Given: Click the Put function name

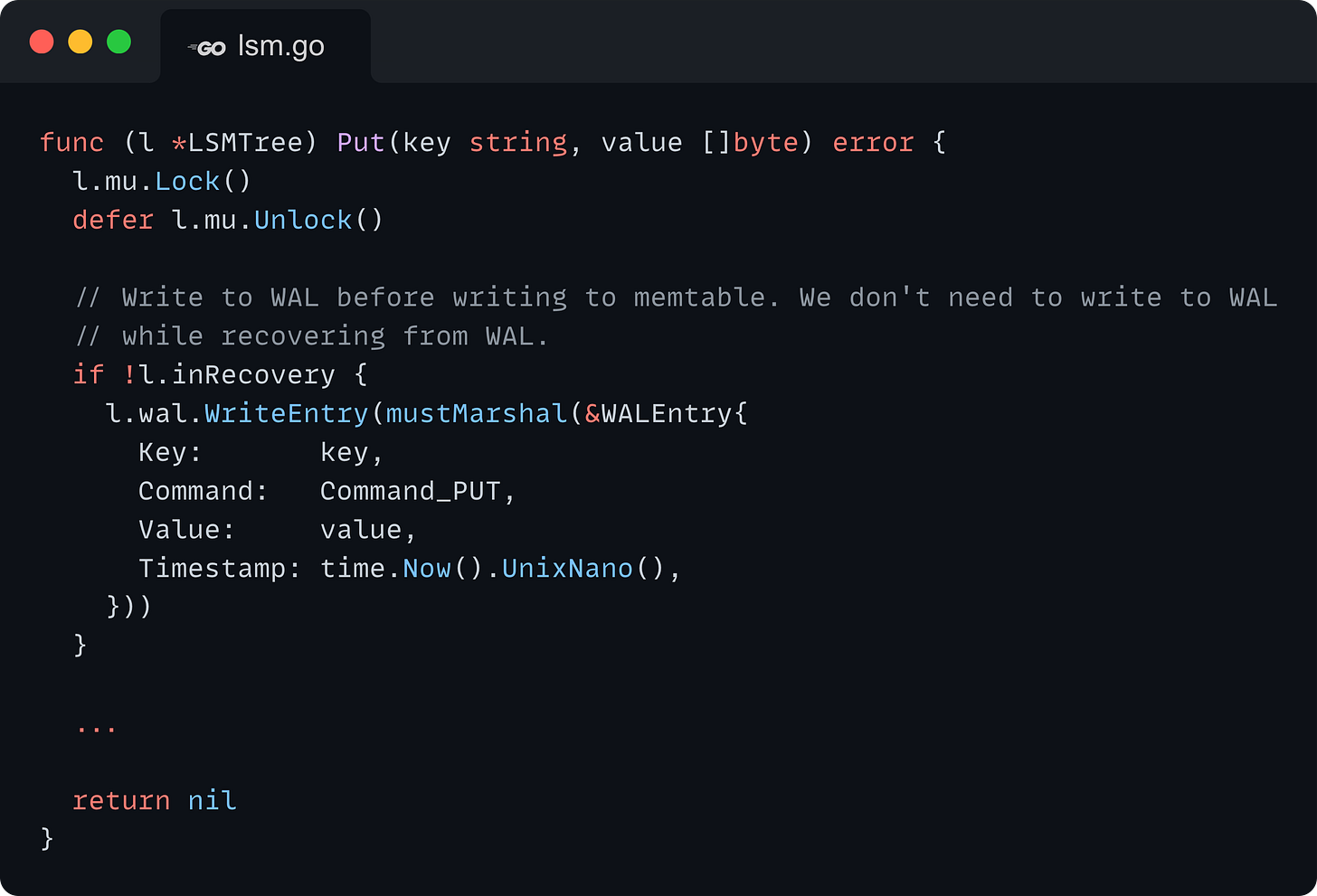Looking at the screenshot, I should pos(360,142).
